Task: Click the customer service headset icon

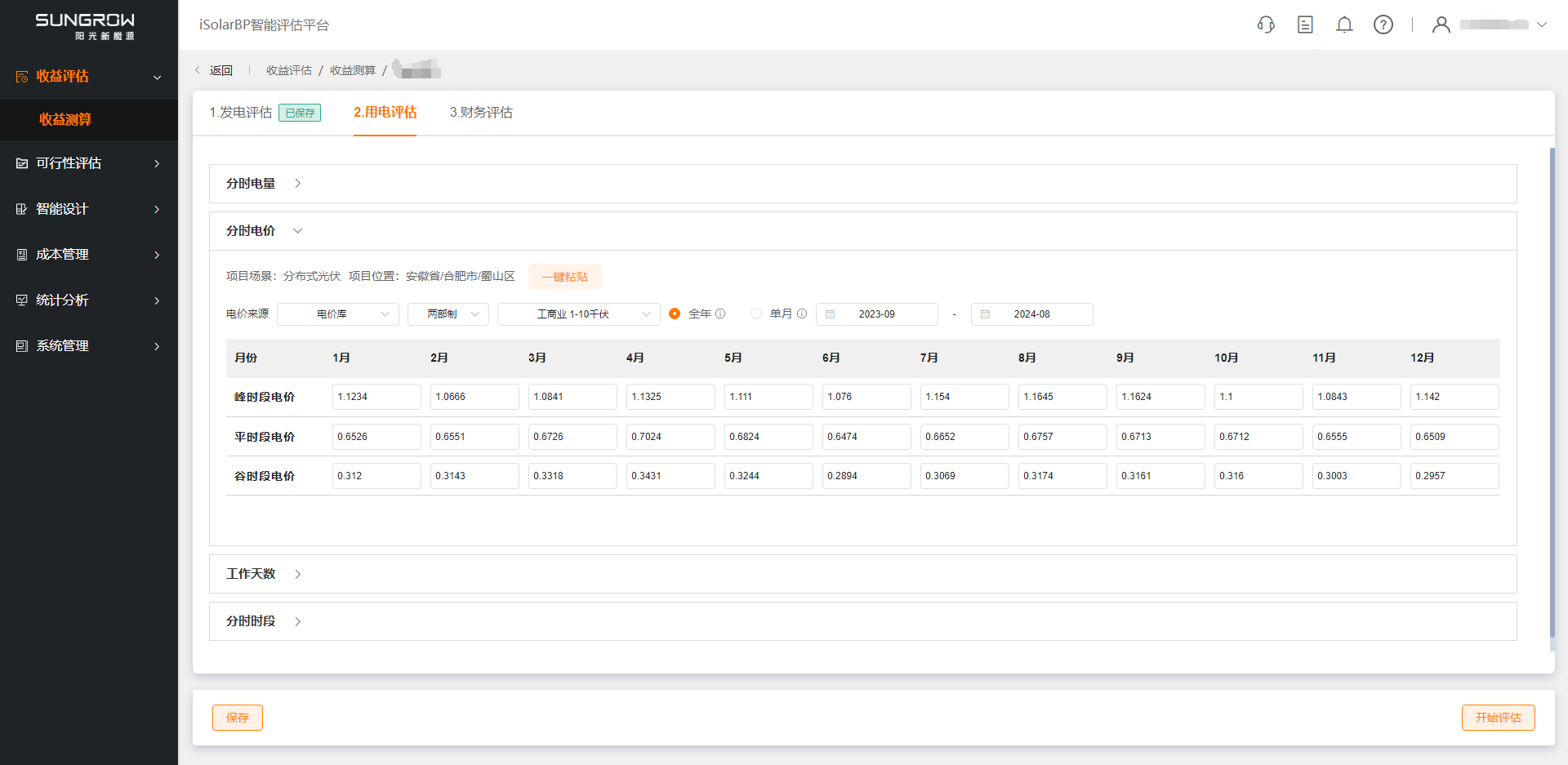Action: pos(1266,24)
